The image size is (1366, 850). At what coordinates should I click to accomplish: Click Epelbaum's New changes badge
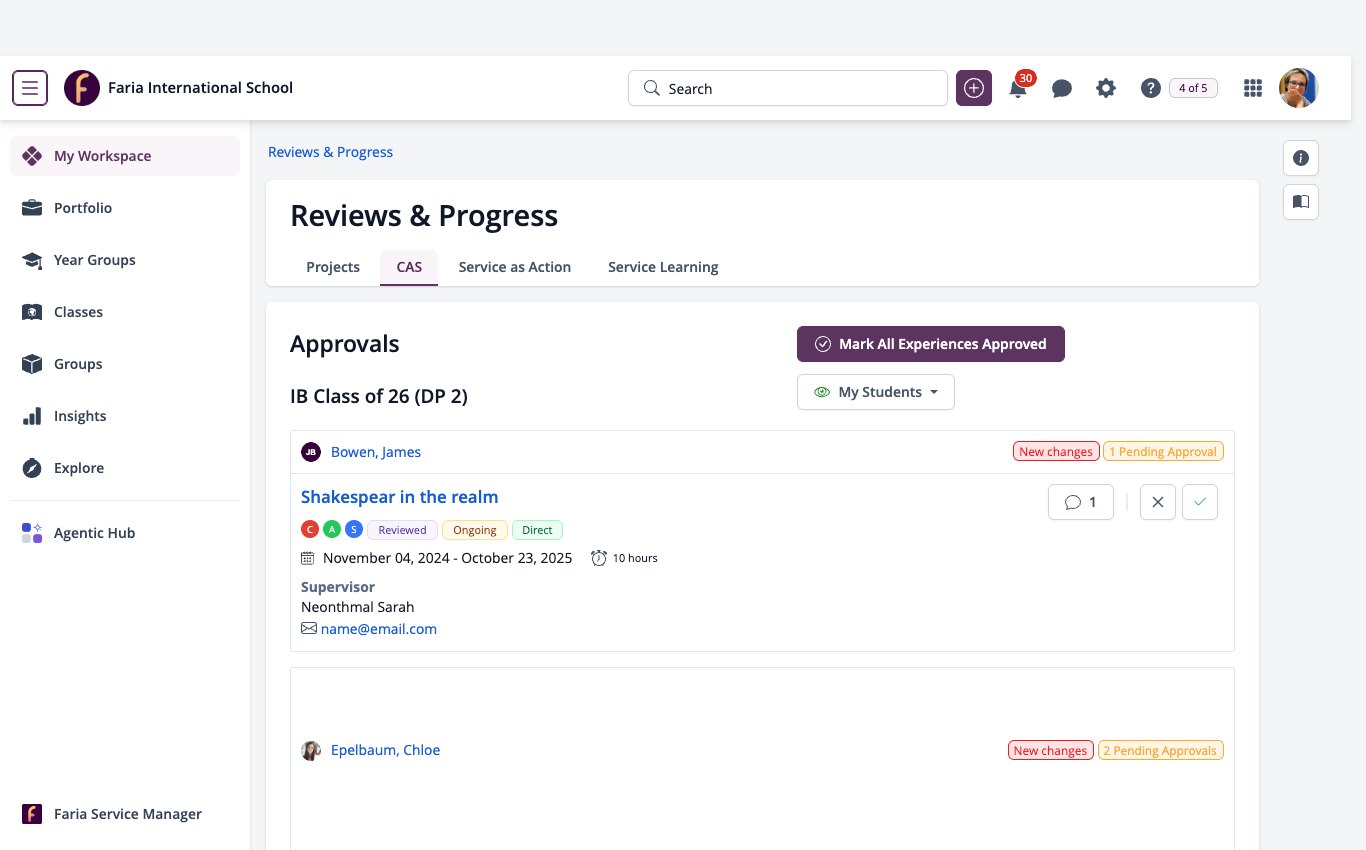coord(1050,750)
